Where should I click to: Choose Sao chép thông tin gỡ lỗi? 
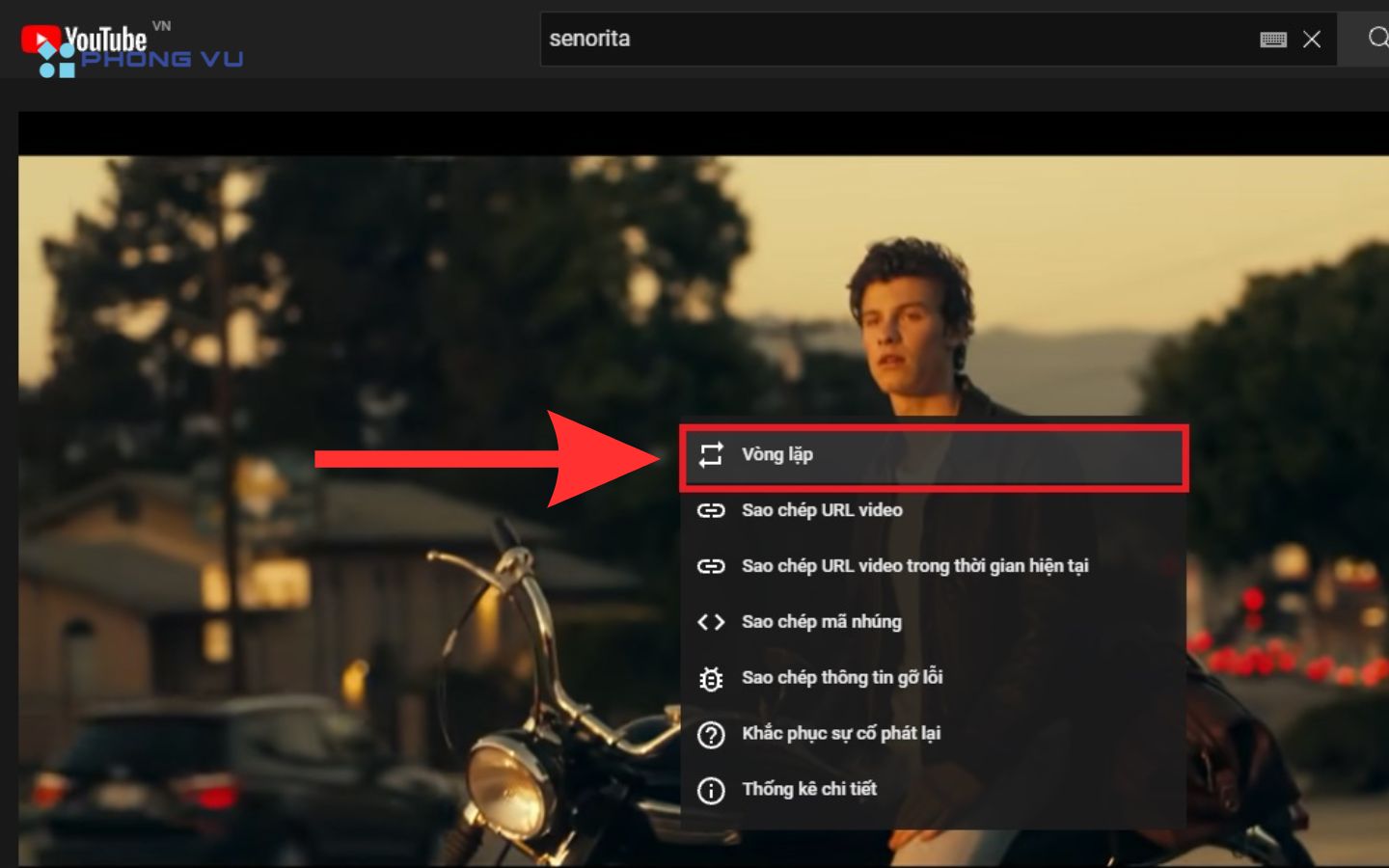pyautogui.click(x=842, y=678)
